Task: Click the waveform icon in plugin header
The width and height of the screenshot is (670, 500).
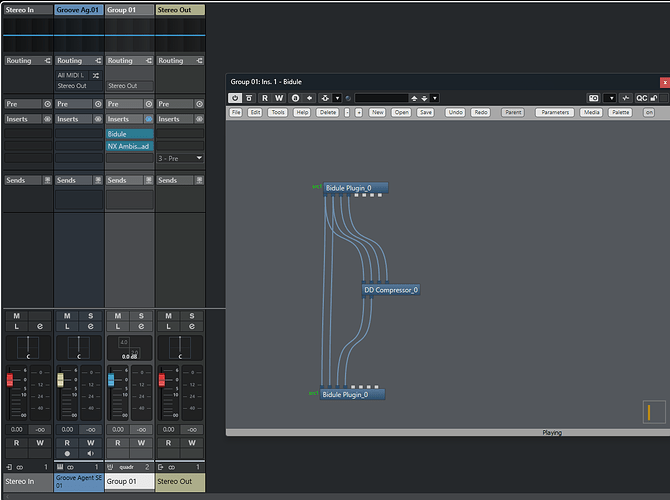Action: pyautogui.click(x=626, y=98)
